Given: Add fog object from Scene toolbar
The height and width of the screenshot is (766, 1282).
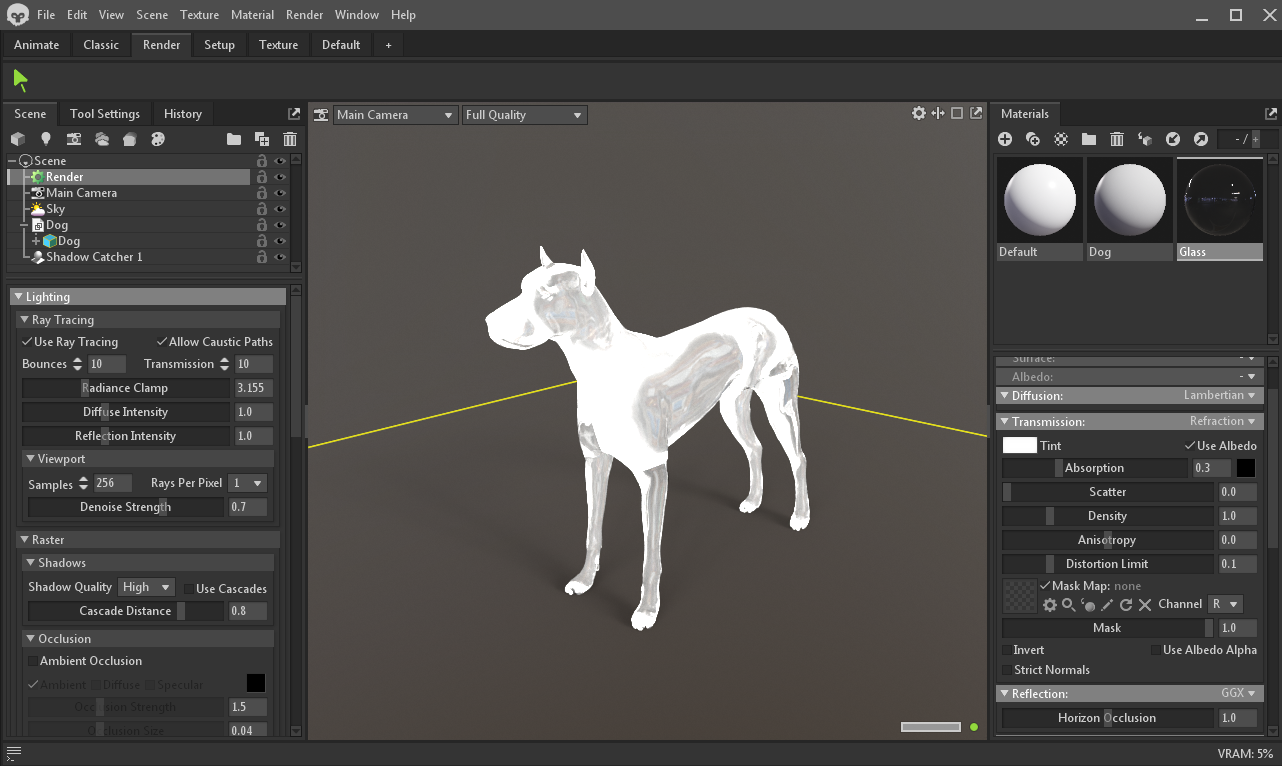Looking at the screenshot, I should coord(101,139).
